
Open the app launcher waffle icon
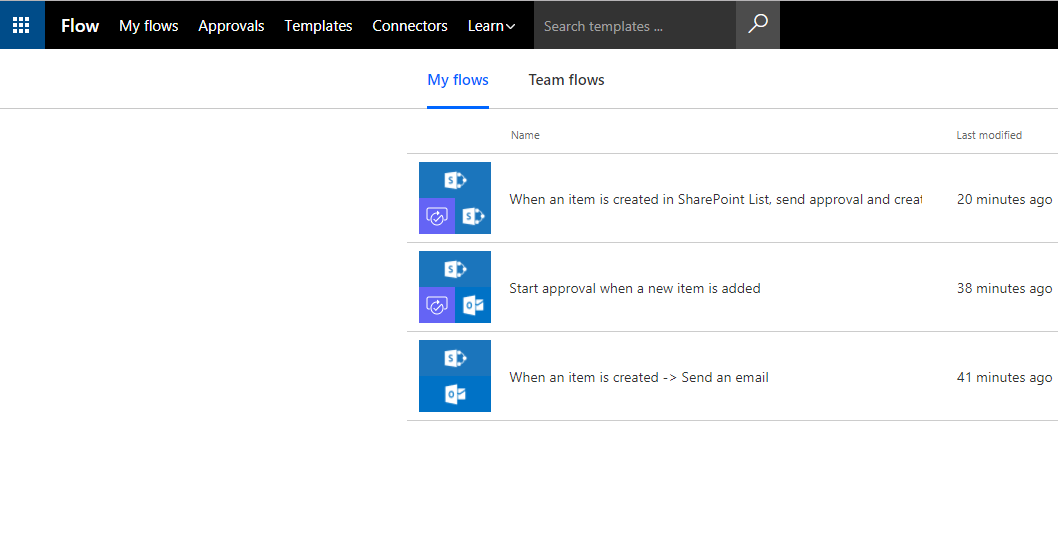pos(22,25)
